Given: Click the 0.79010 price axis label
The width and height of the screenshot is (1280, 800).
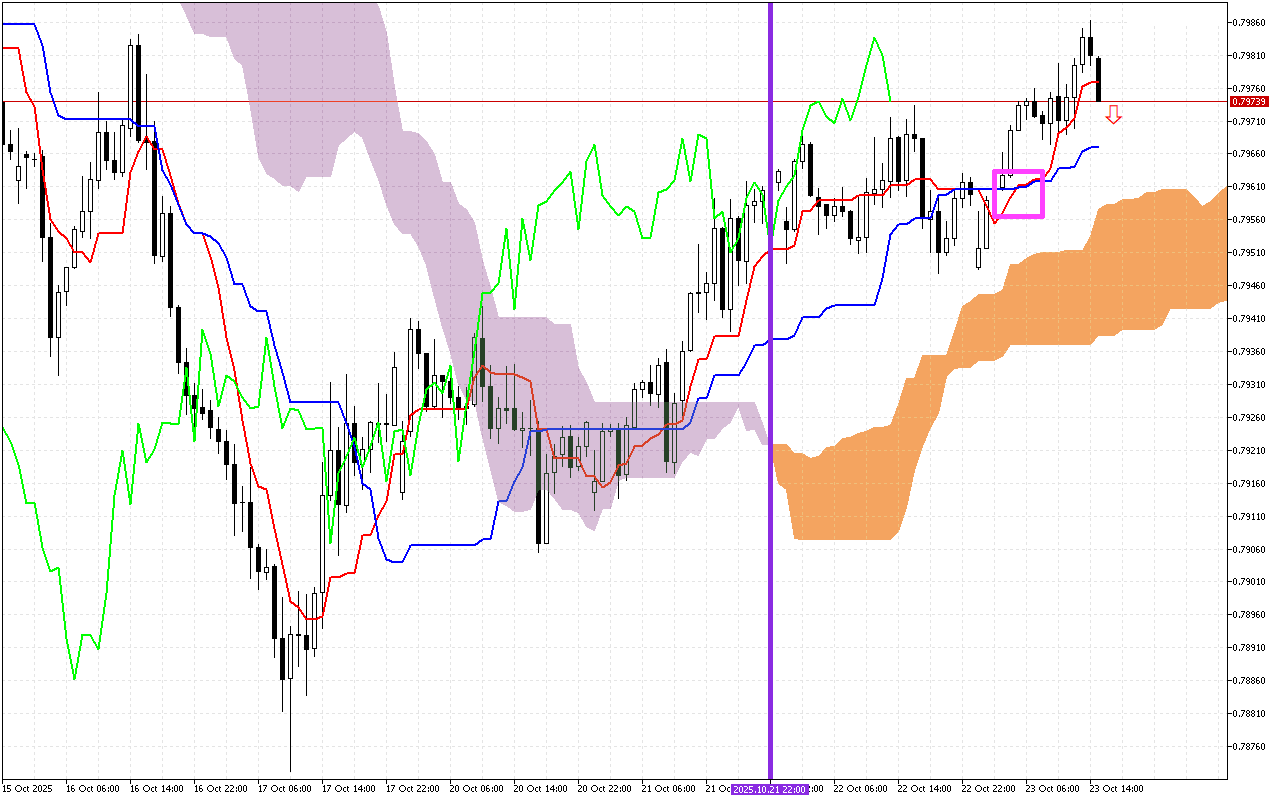Looking at the screenshot, I should (x=1249, y=582).
